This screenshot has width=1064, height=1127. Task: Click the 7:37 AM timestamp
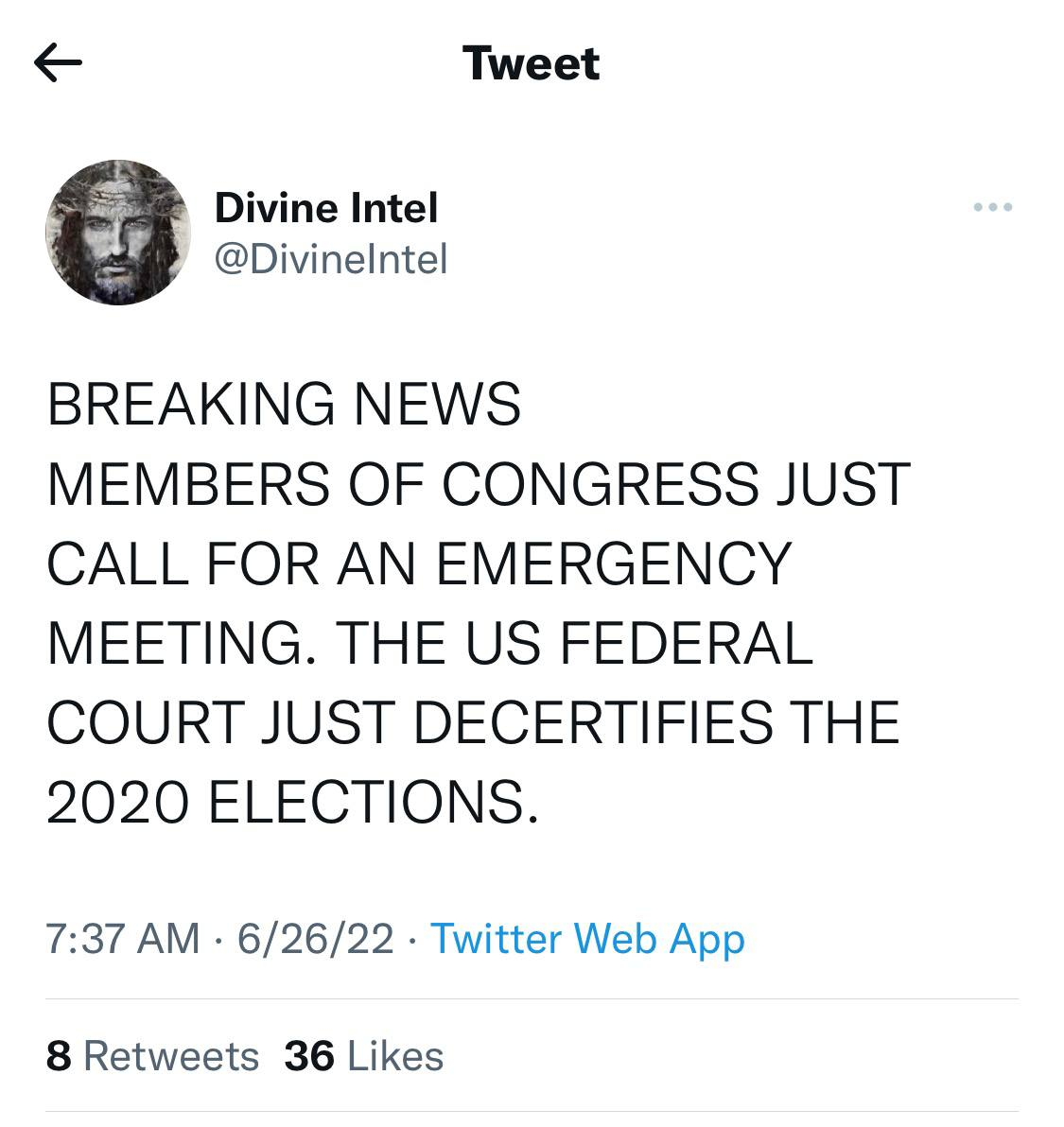coord(123,939)
